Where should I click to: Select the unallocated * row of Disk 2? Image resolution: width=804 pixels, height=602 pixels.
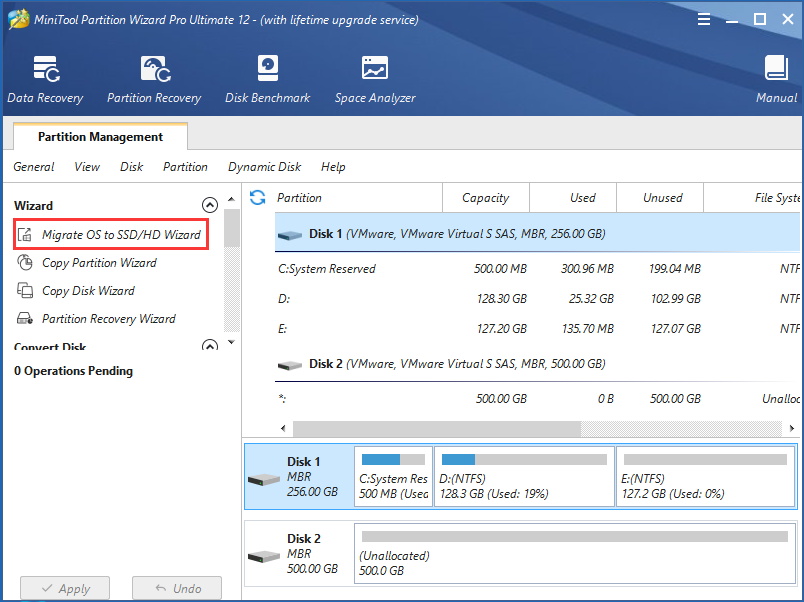tap(537, 399)
